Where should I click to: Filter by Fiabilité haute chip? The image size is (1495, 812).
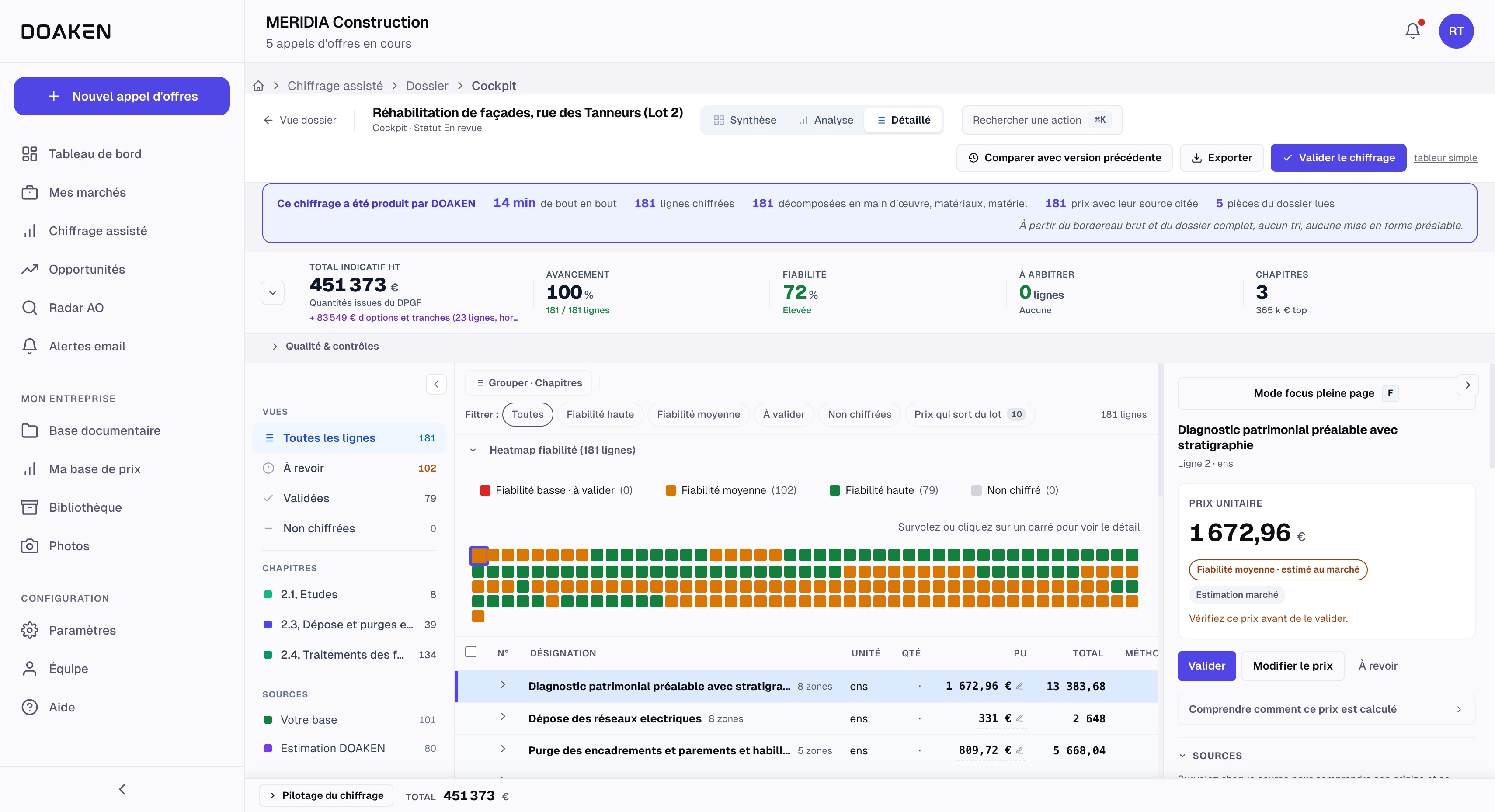[x=600, y=414]
